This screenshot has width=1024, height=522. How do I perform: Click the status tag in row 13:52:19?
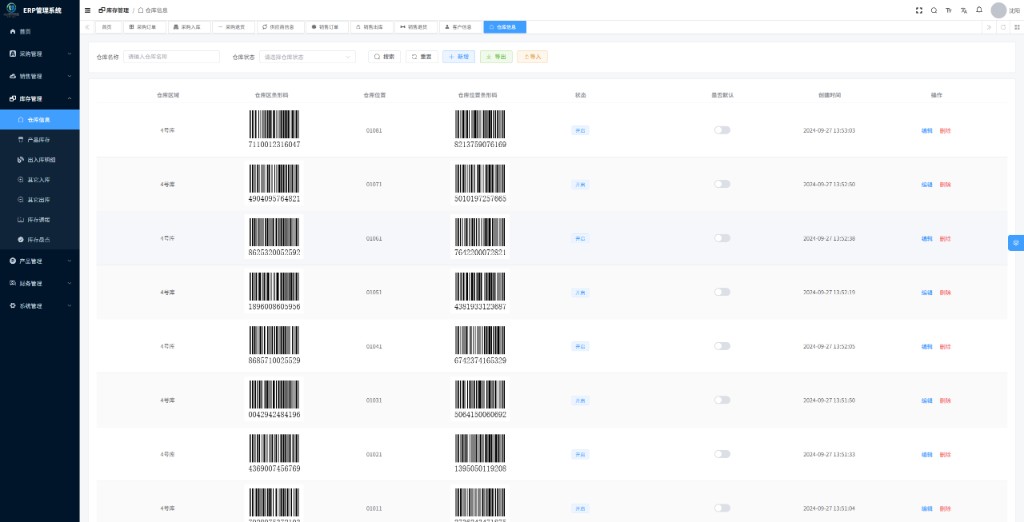[580, 293]
